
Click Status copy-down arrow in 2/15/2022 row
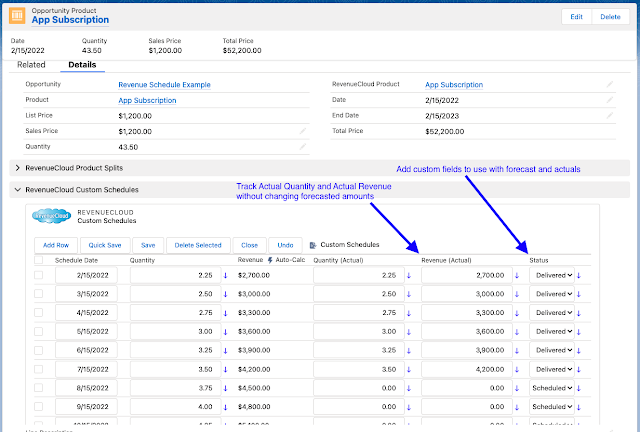tap(579, 276)
